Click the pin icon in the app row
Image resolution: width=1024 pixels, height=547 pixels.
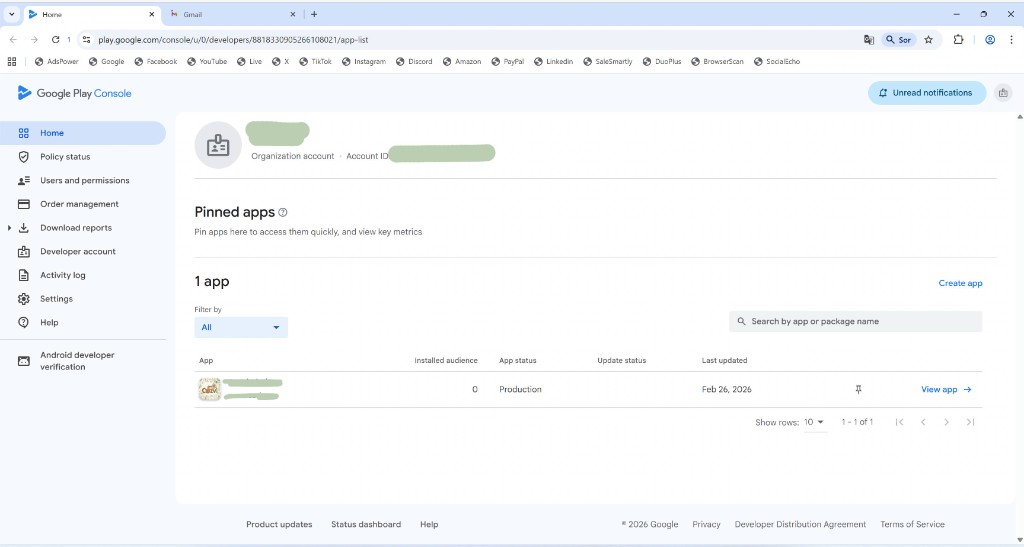tap(858, 389)
